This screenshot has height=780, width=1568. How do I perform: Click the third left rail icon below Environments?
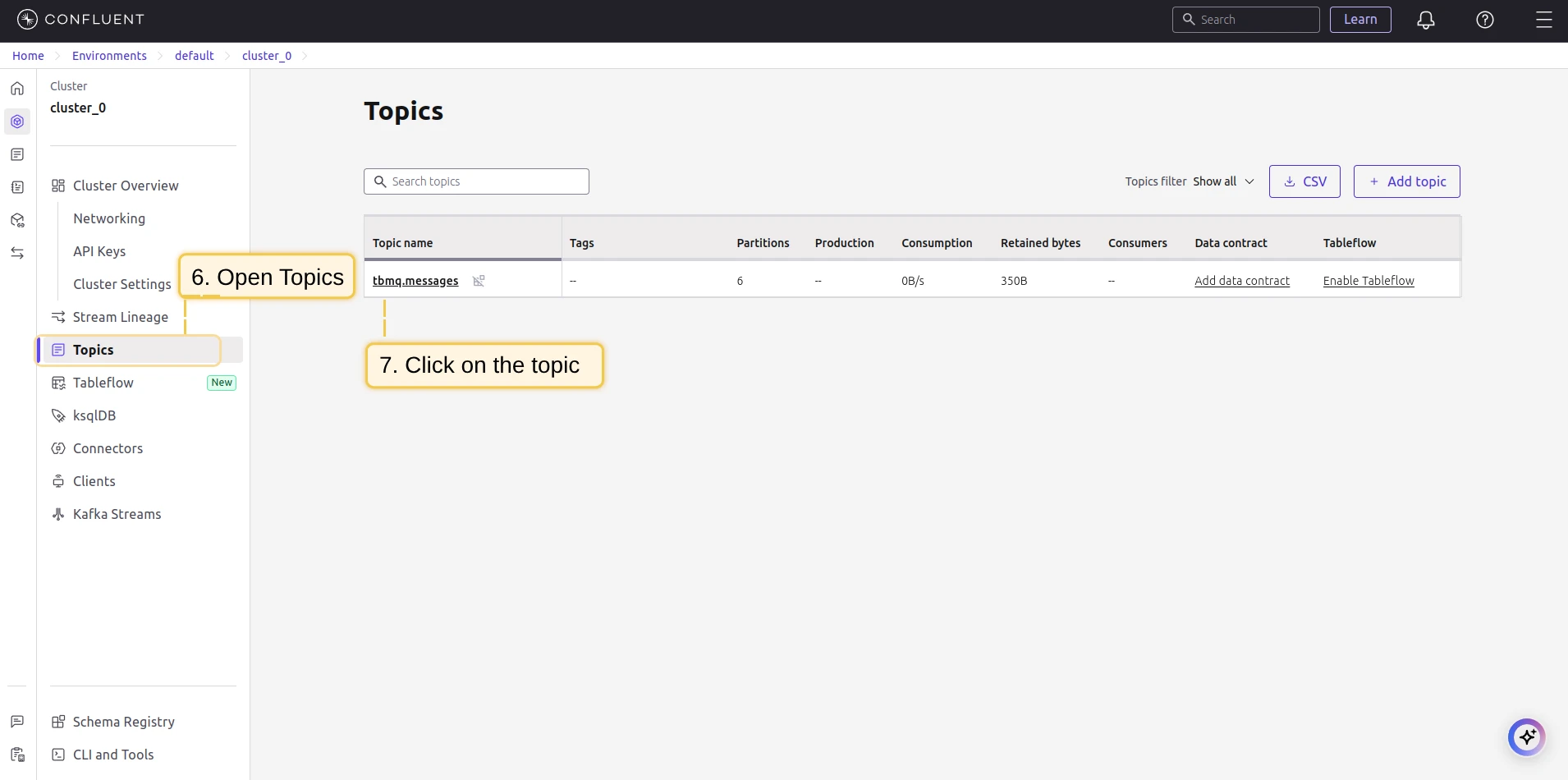click(x=17, y=154)
